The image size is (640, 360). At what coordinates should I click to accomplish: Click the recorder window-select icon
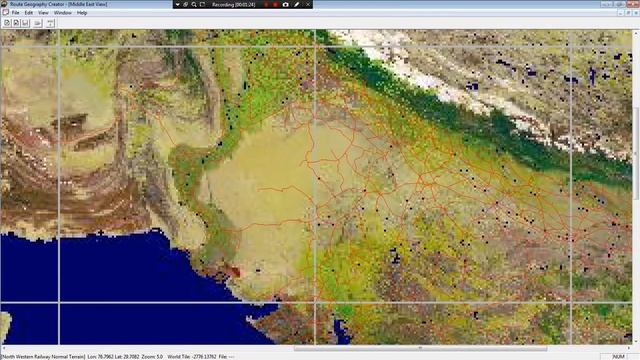click(186, 4)
